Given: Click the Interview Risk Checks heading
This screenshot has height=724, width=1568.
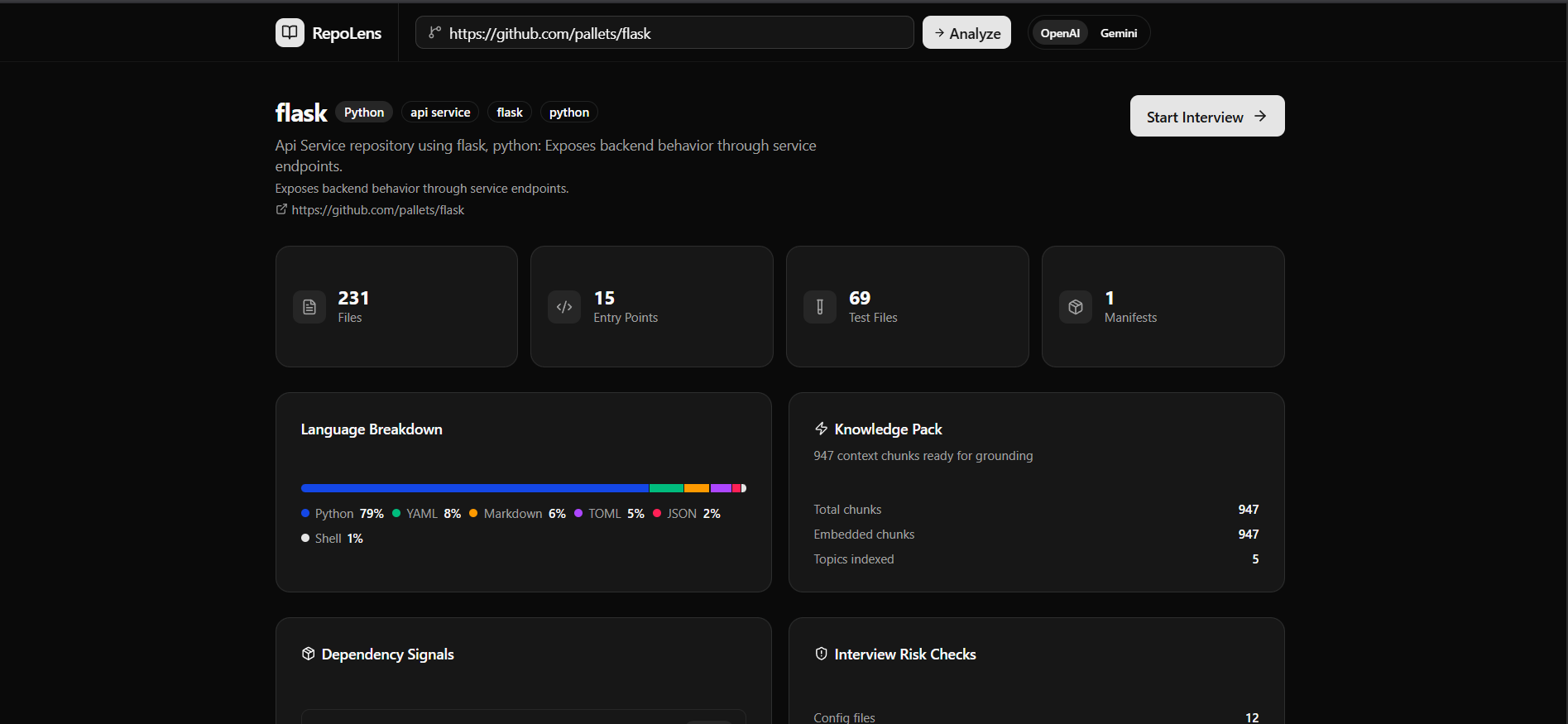Looking at the screenshot, I should point(905,654).
